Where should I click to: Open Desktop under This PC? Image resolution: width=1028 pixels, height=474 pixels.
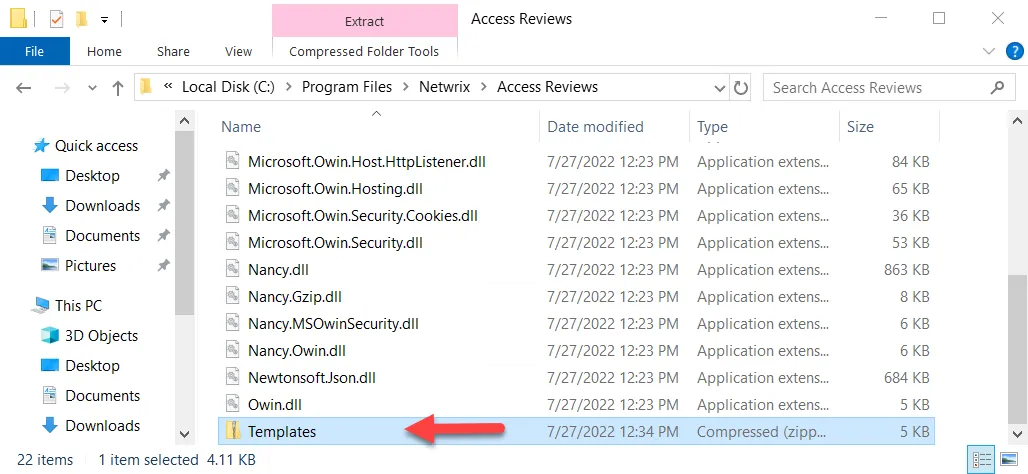pyautogui.click(x=92, y=365)
